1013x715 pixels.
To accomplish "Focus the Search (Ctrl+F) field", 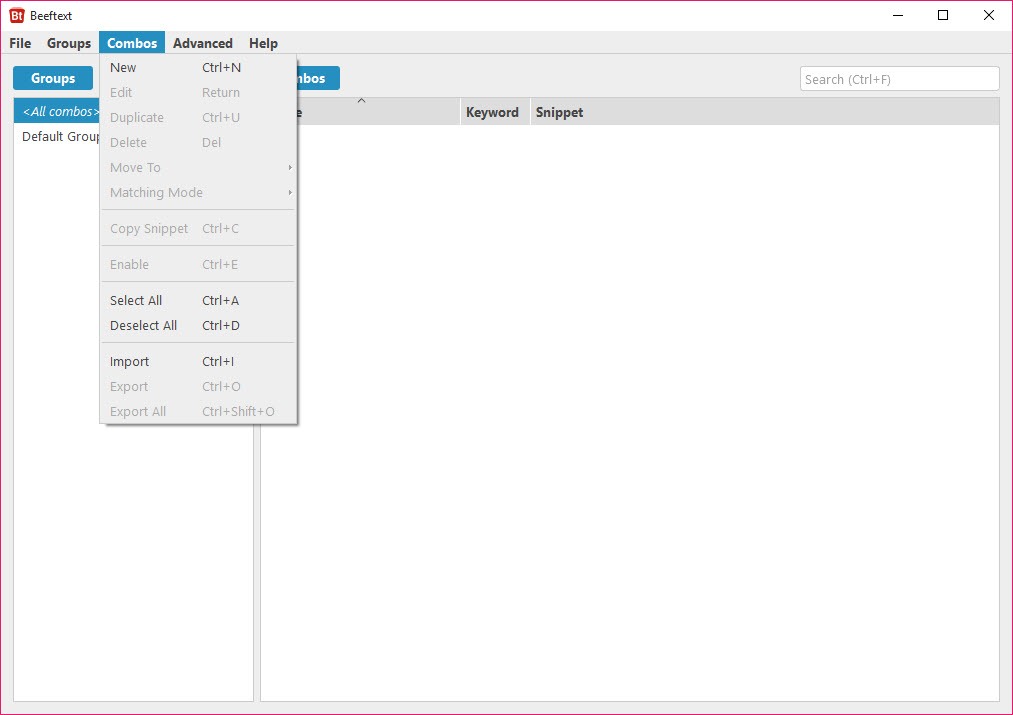I will tap(899, 79).
